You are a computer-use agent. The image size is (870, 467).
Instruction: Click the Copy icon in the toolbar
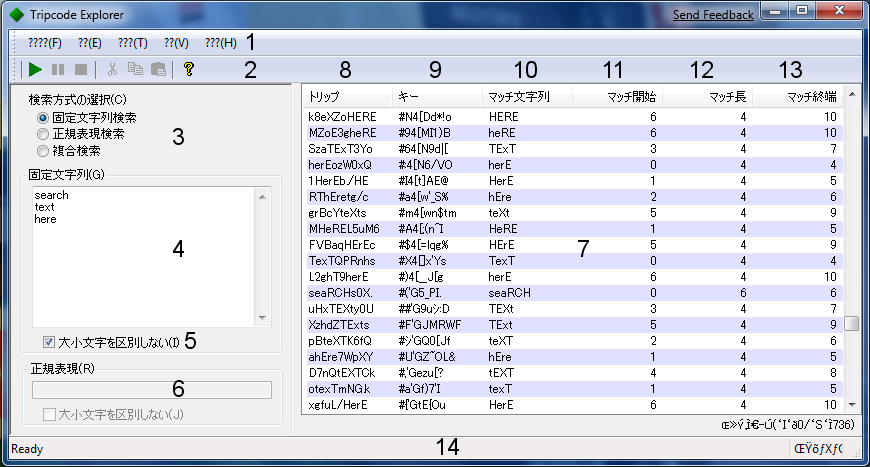(x=135, y=70)
